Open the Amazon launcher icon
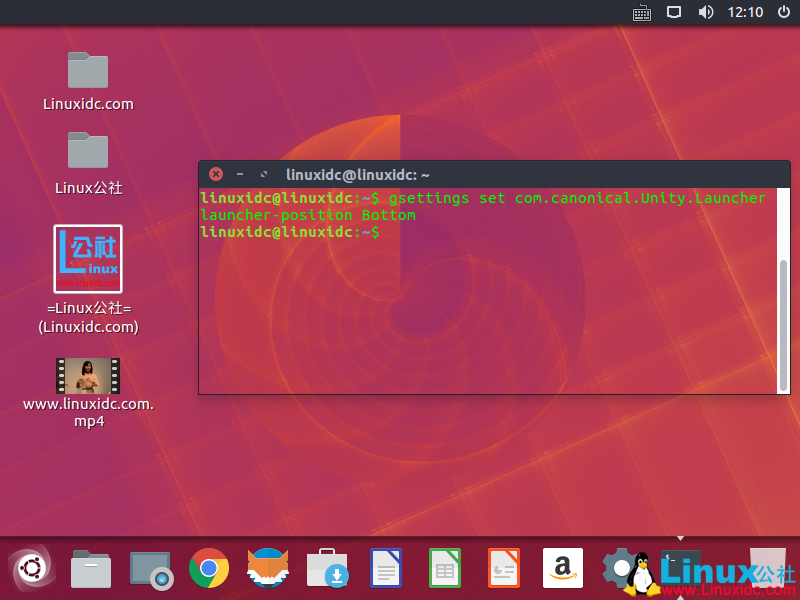 pos(563,568)
